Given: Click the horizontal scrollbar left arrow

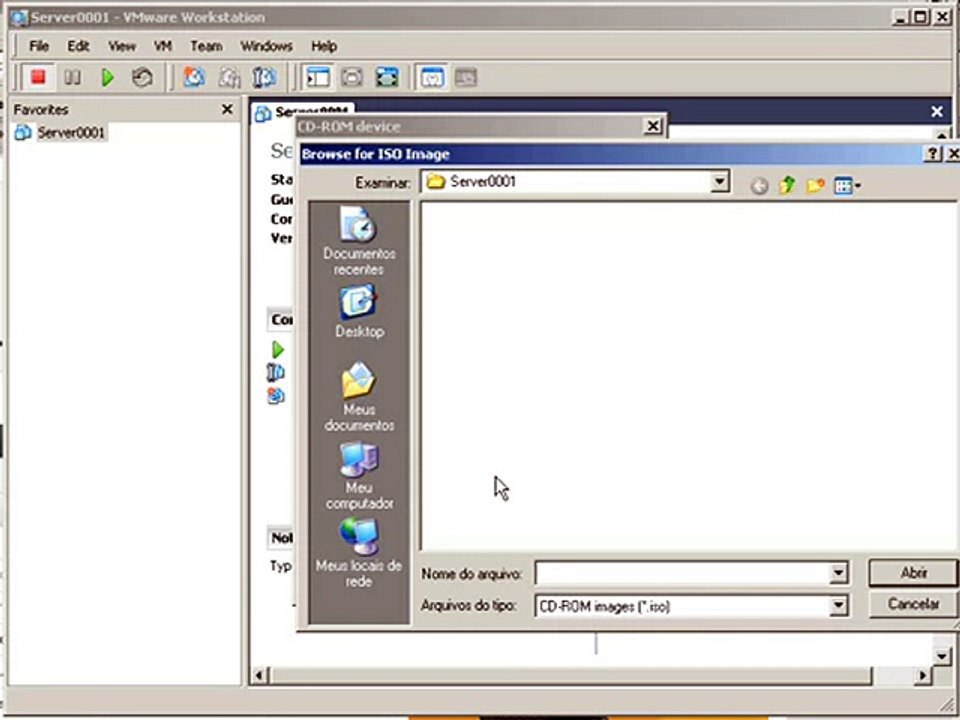Looking at the screenshot, I should click(x=259, y=676).
